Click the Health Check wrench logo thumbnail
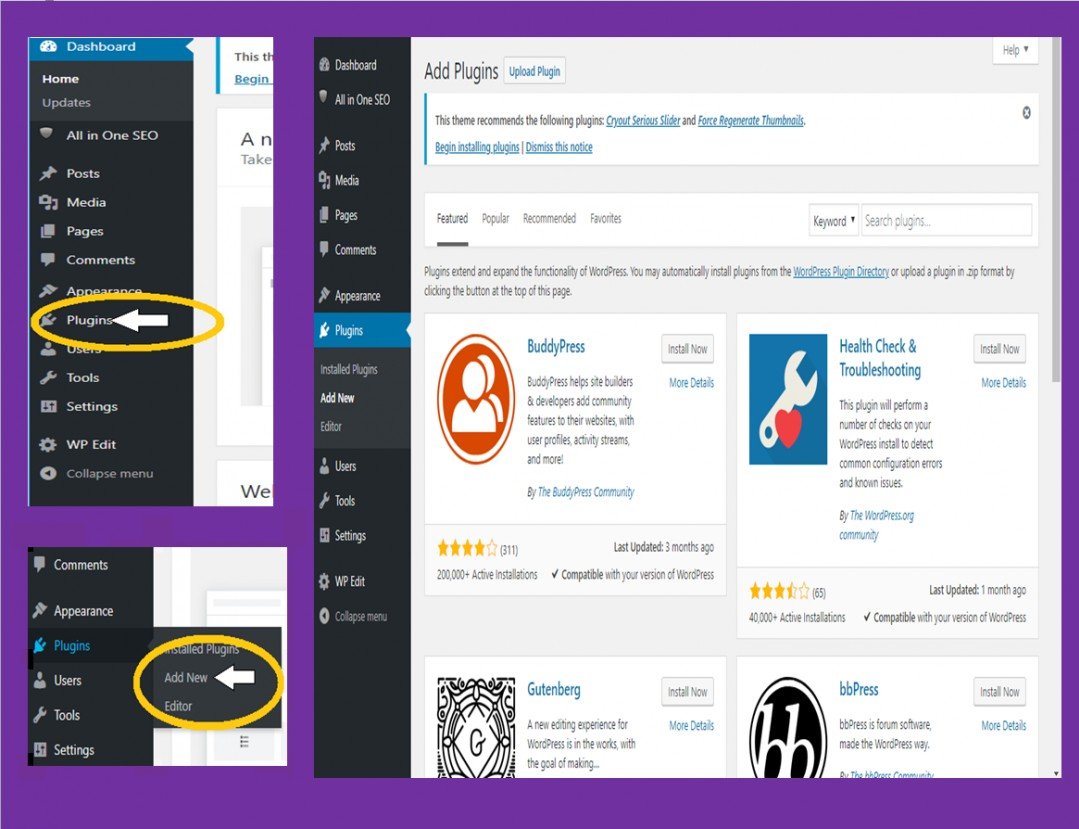 [788, 399]
